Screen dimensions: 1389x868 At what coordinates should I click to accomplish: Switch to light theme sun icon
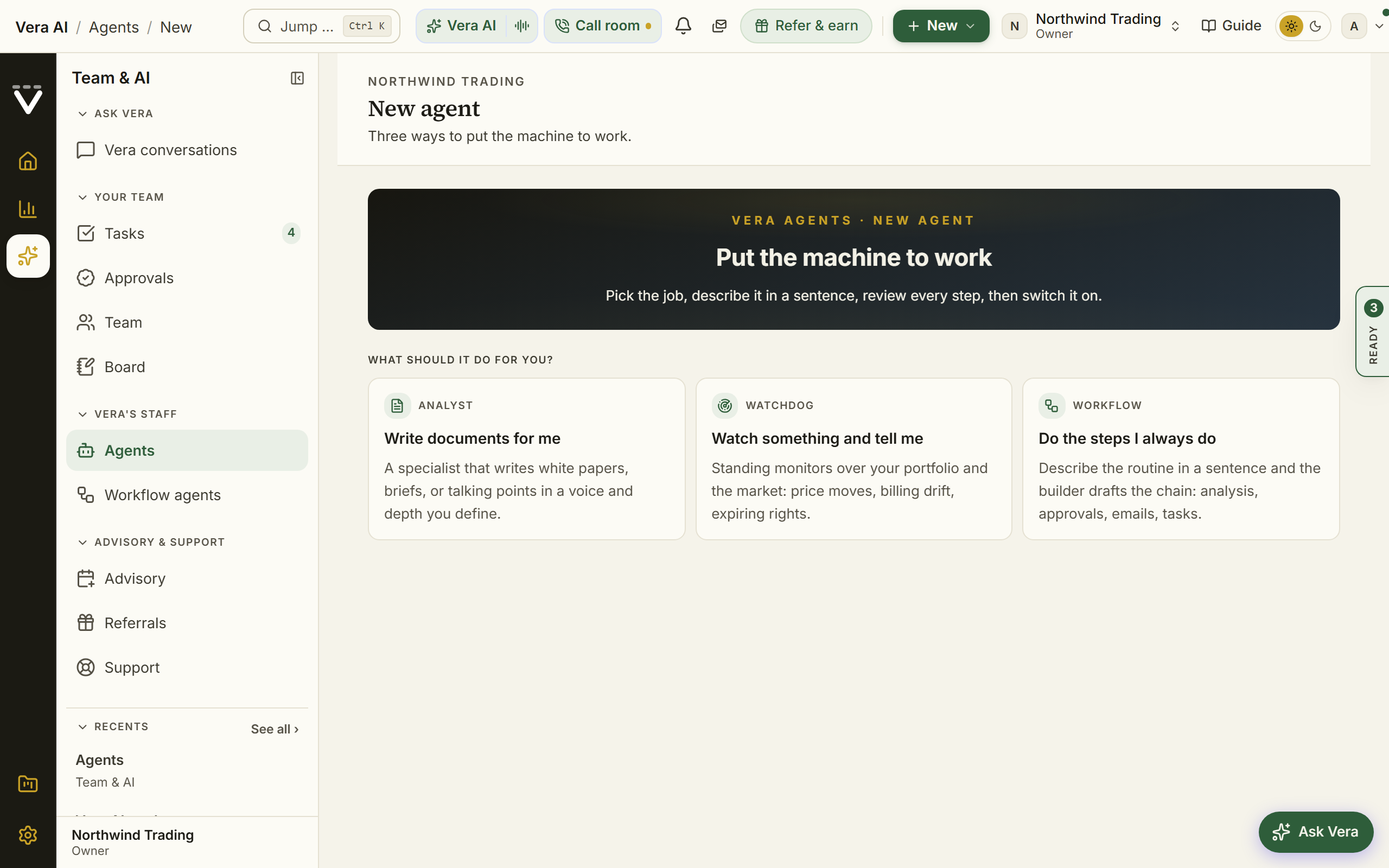coord(1291,26)
